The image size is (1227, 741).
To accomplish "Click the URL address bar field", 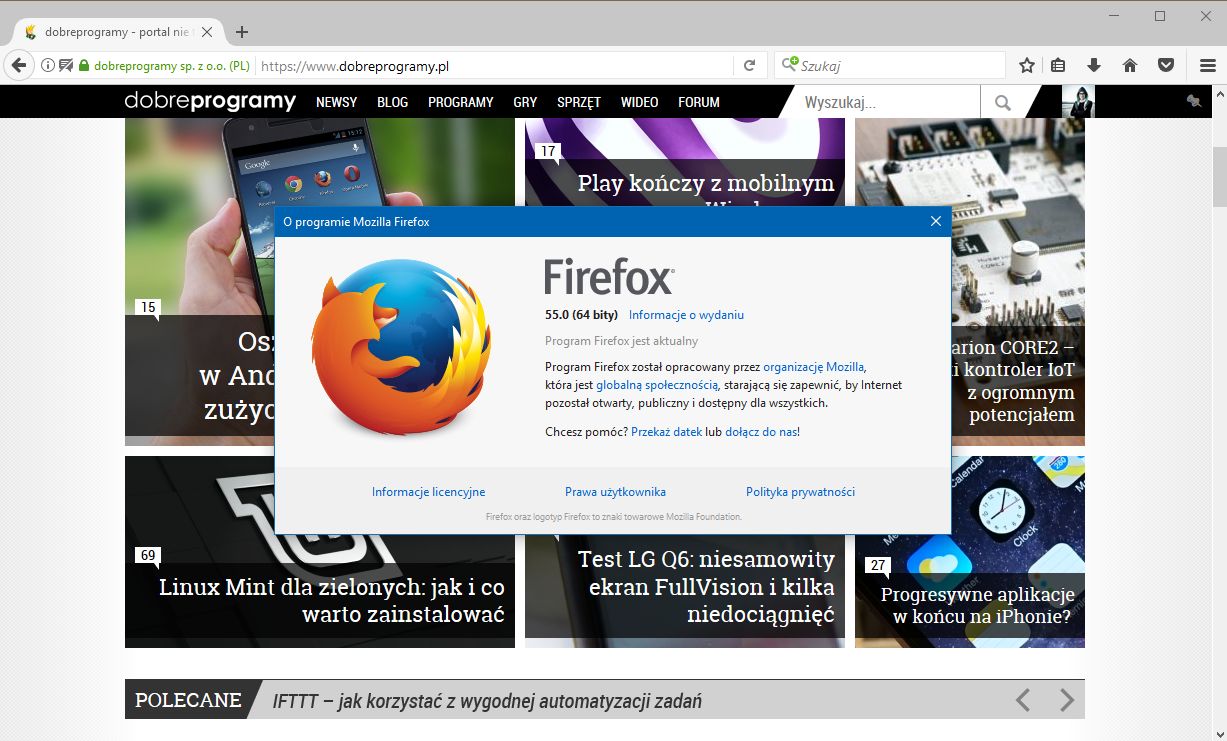I will click(x=495, y=66).
